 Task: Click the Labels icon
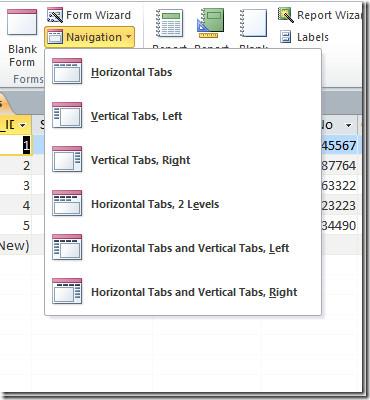[285, 37]
